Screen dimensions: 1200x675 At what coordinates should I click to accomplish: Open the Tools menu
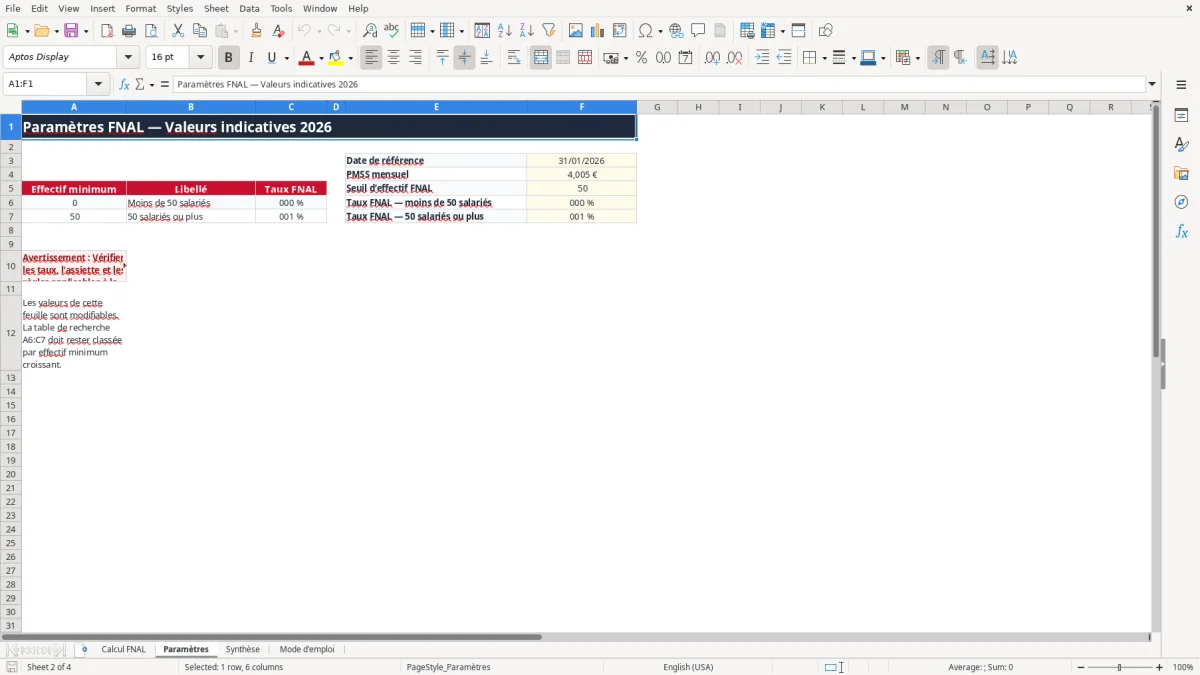pos(281,8)
